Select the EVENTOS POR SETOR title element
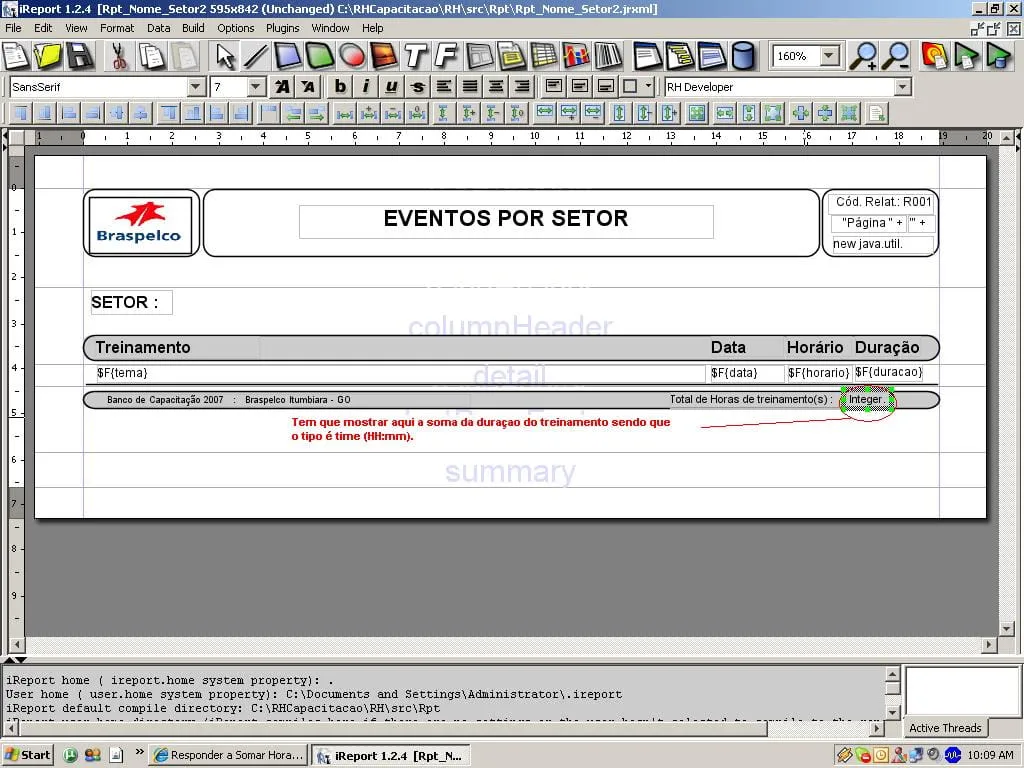 pyautogui.click(x=506, y=221)
